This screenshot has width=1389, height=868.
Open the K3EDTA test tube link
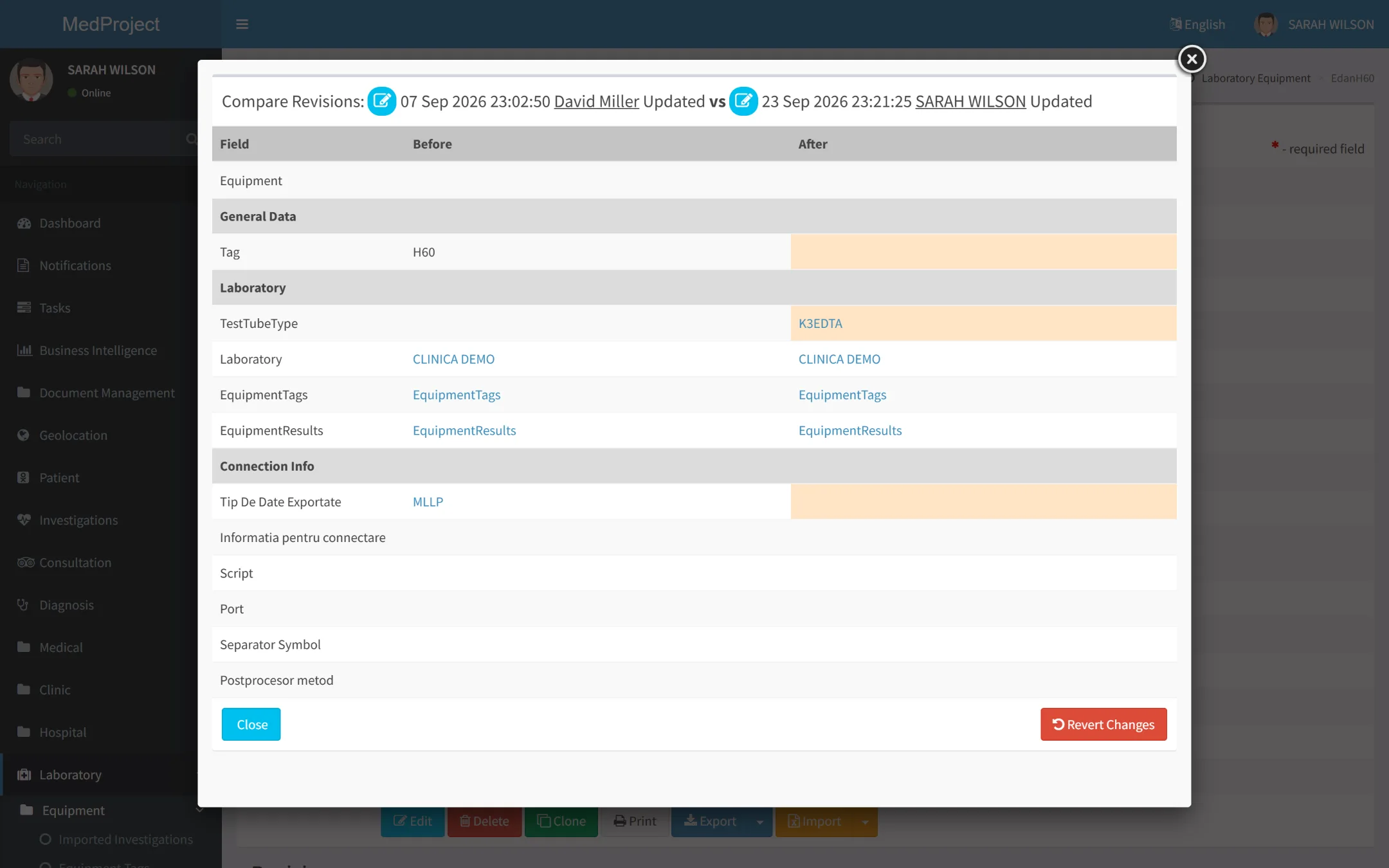(x=820, y=323)
